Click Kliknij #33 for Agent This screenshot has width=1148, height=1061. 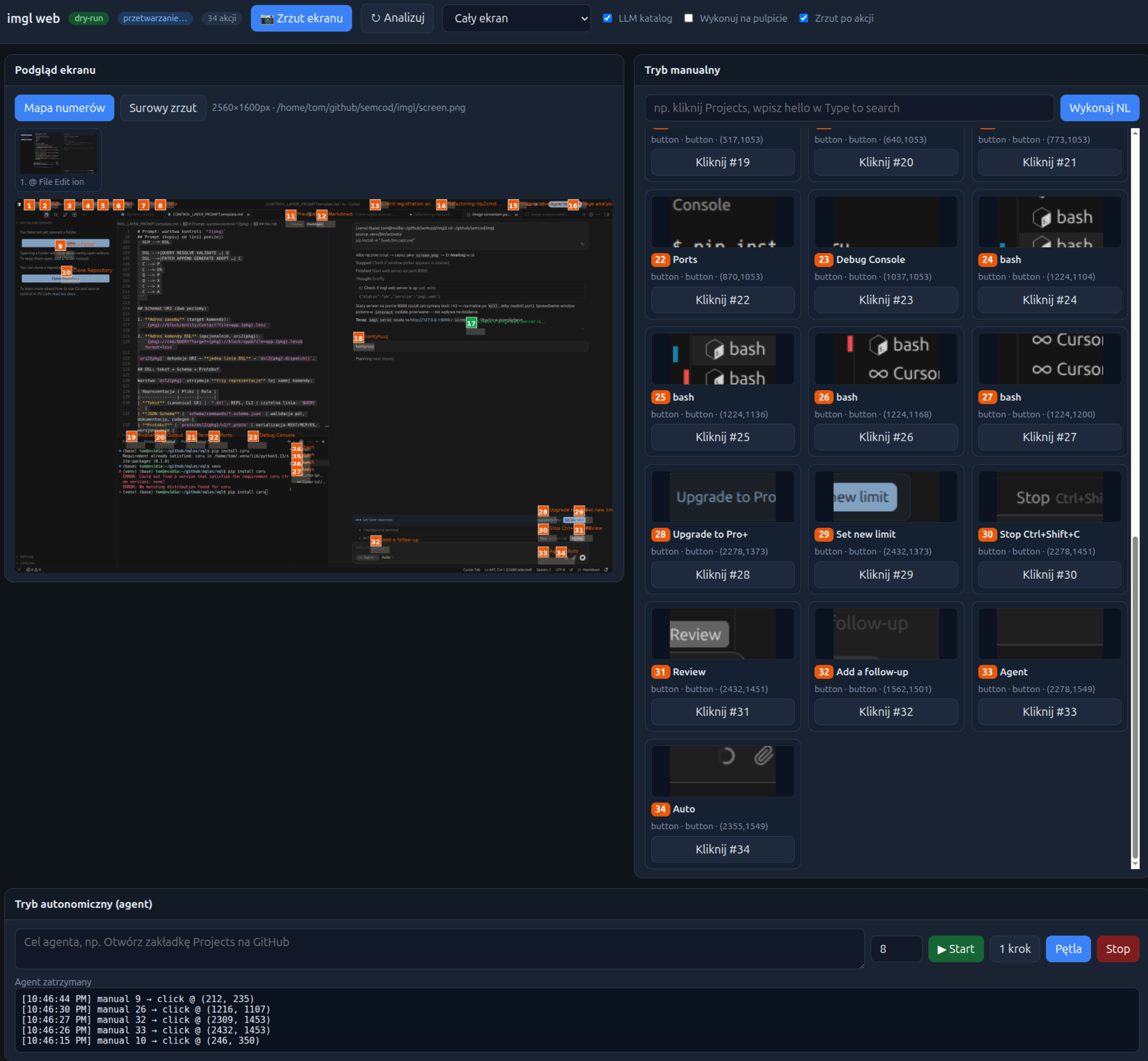tap(1049, 712)
